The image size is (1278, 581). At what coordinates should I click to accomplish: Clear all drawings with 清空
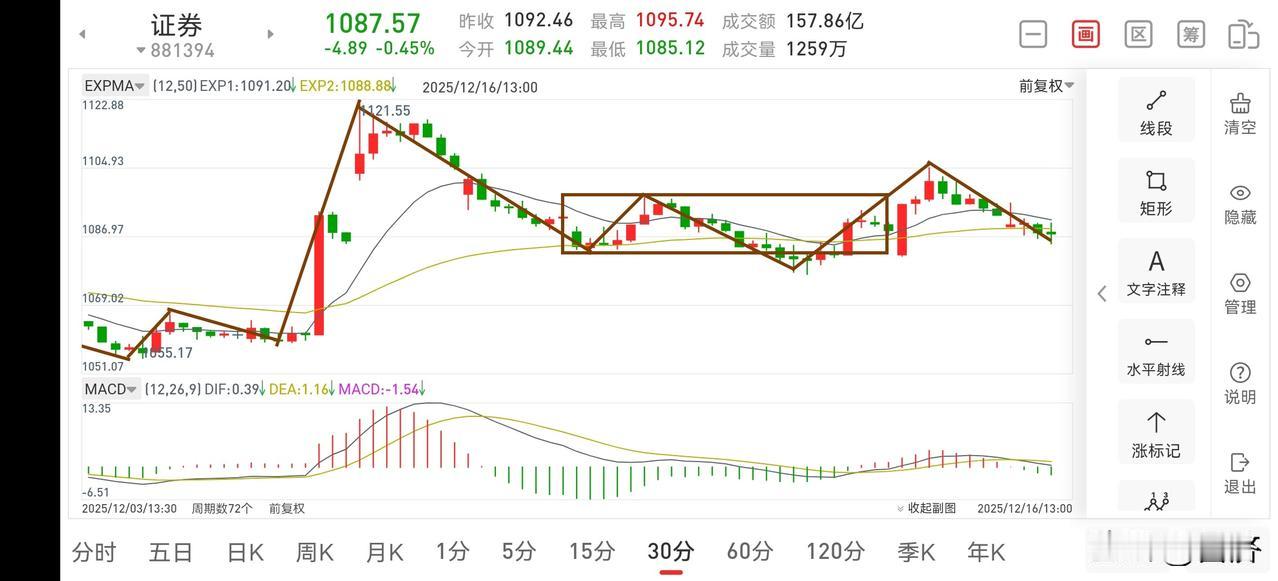(x=1240, y=113)
